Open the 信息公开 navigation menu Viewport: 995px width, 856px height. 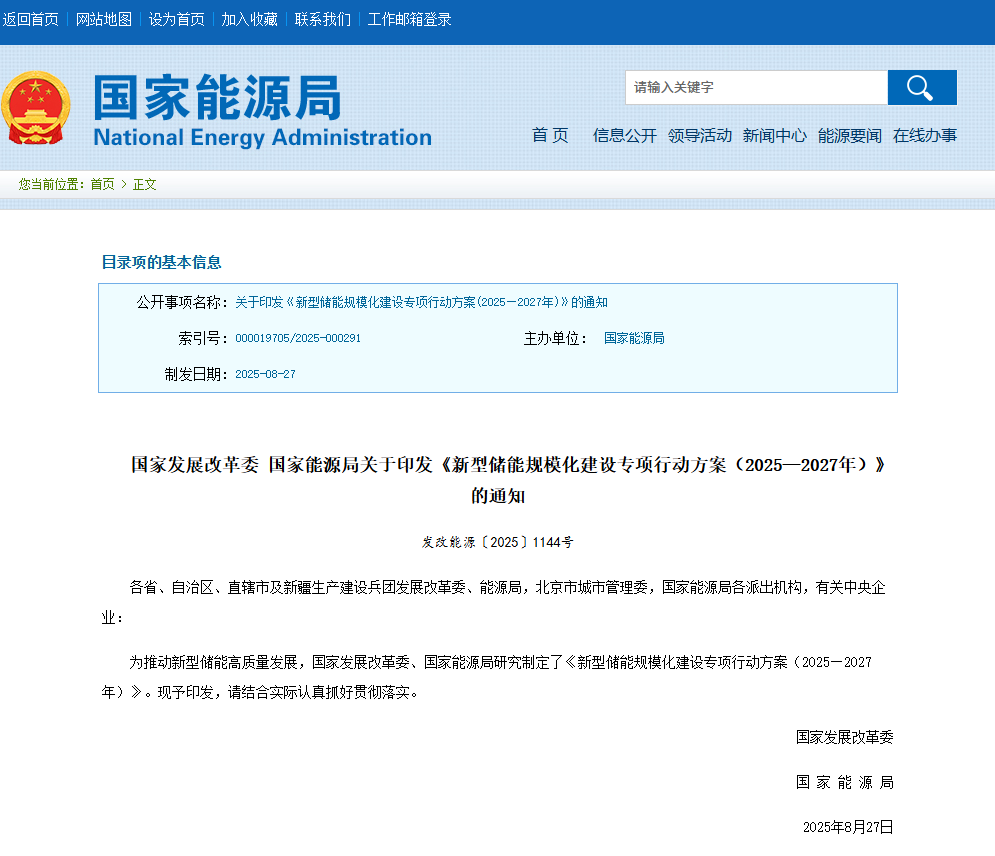click(x=621, y=136)
